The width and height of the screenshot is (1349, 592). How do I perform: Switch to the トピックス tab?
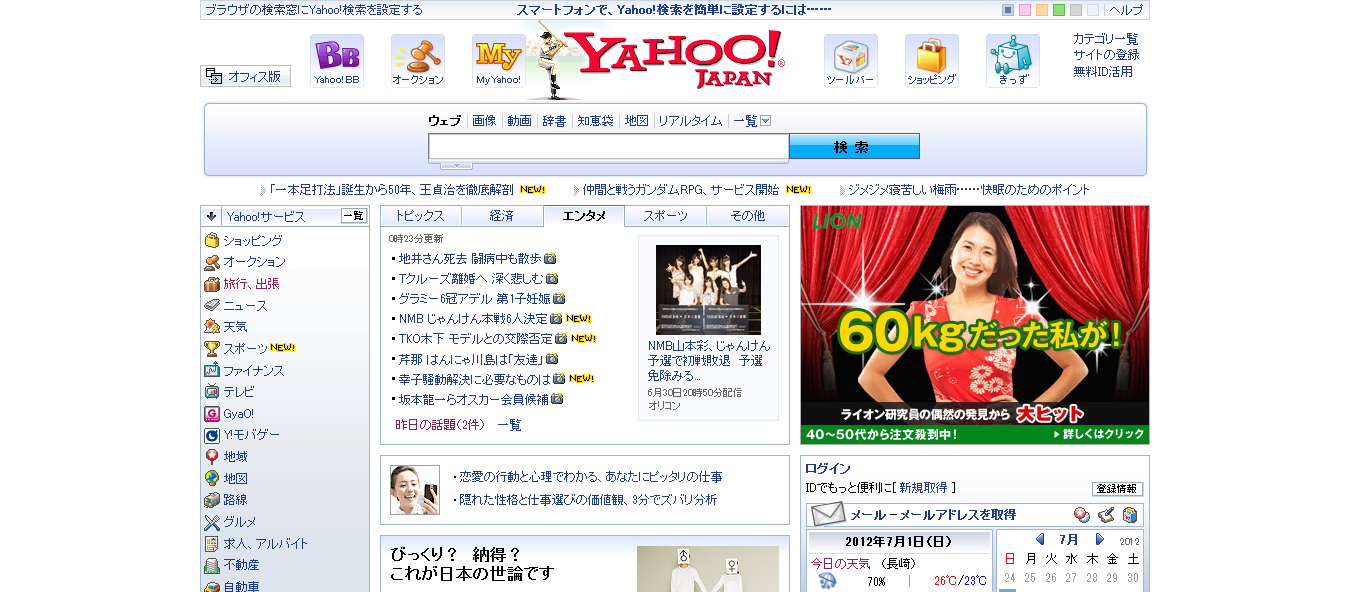coord(421,216)
